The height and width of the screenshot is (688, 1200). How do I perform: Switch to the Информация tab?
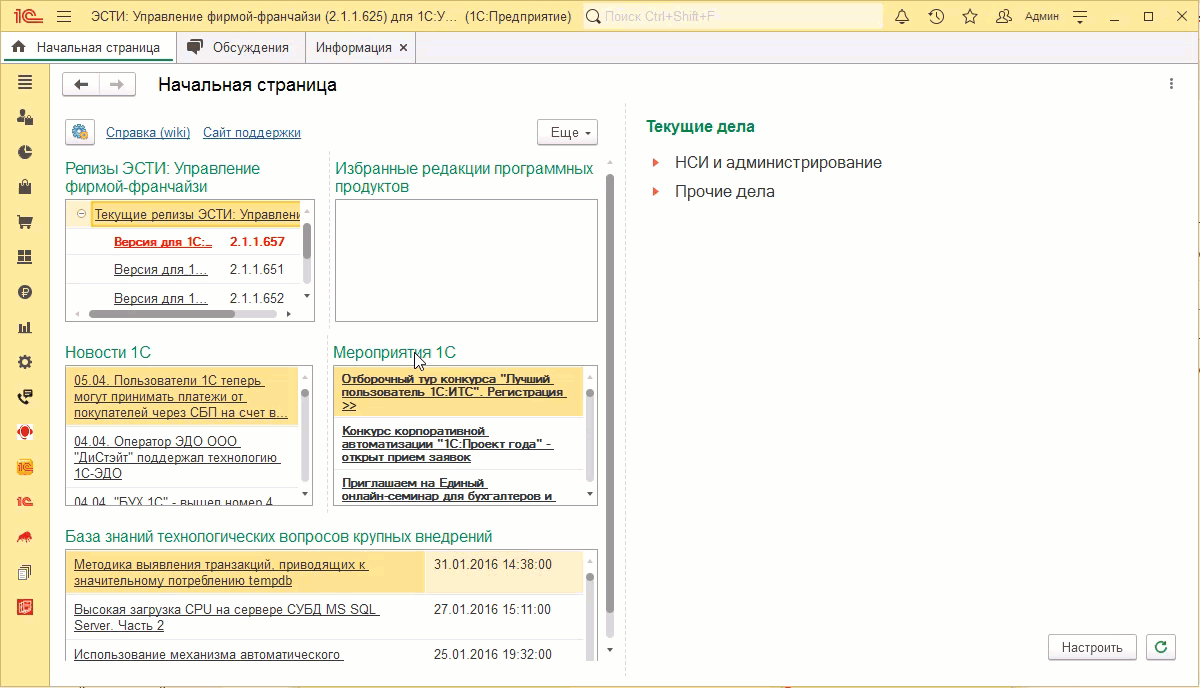click(x=353, y=47)
